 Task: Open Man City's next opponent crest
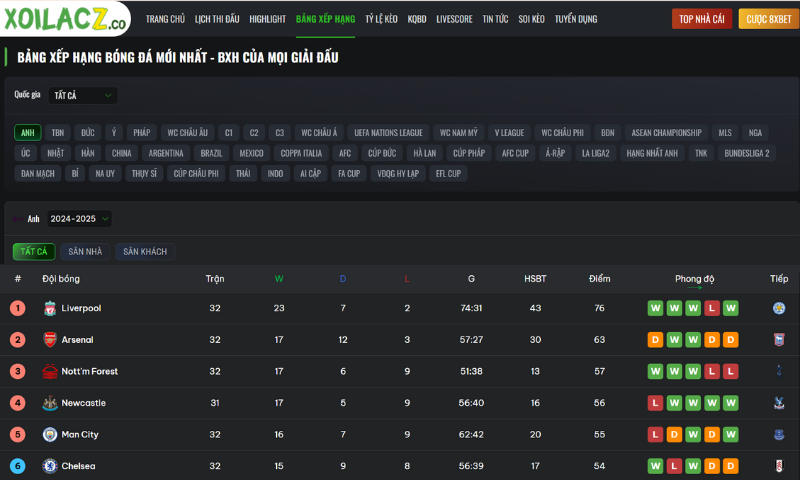[x=779, y=435]
